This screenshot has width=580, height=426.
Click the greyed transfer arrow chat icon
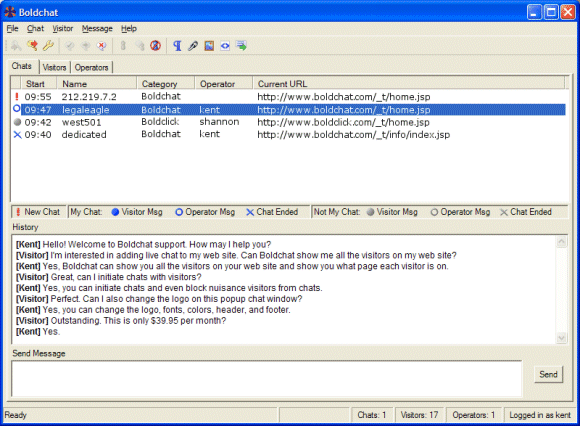pyautogui.click(x=85, y=46)
